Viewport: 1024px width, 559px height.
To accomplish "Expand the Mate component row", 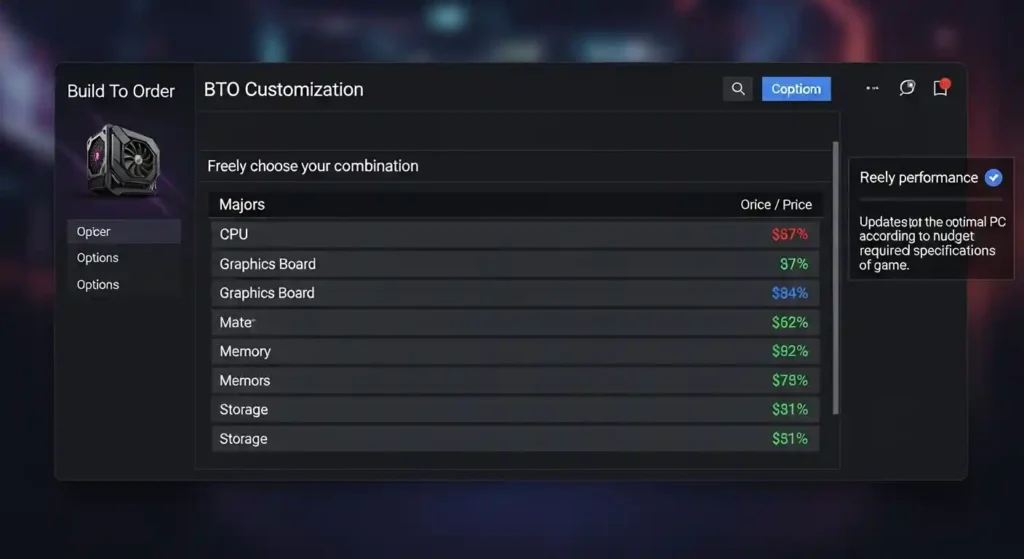I will tap(515, 322).
